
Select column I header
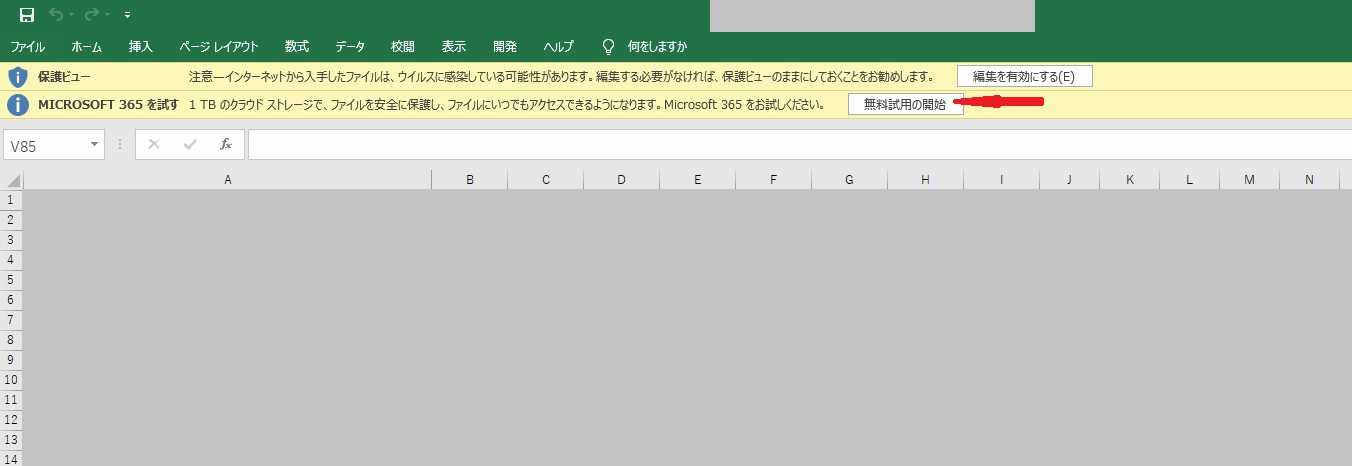(x=1002, y=180)
